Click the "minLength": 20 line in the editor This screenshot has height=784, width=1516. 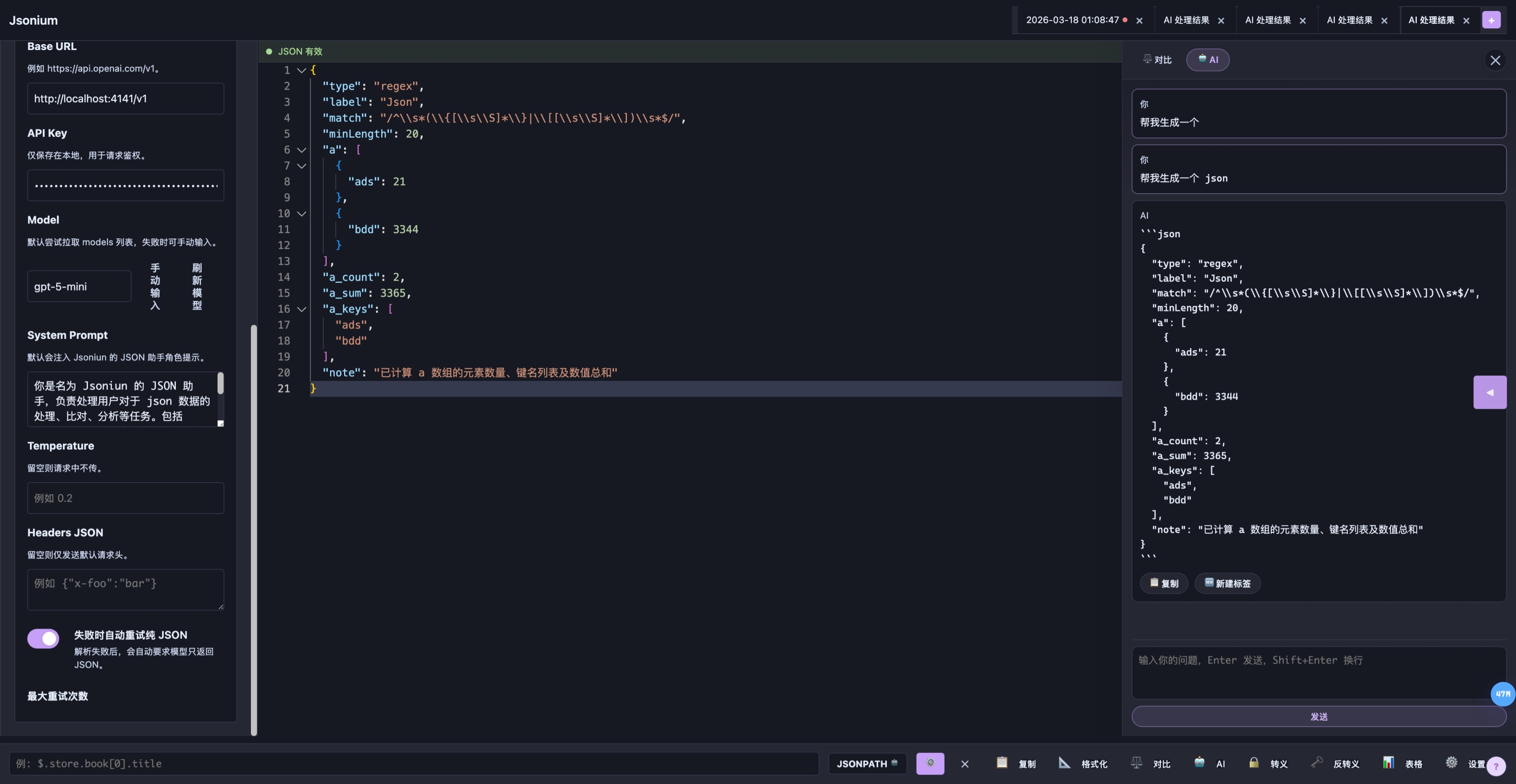click(x=373, y=134)
